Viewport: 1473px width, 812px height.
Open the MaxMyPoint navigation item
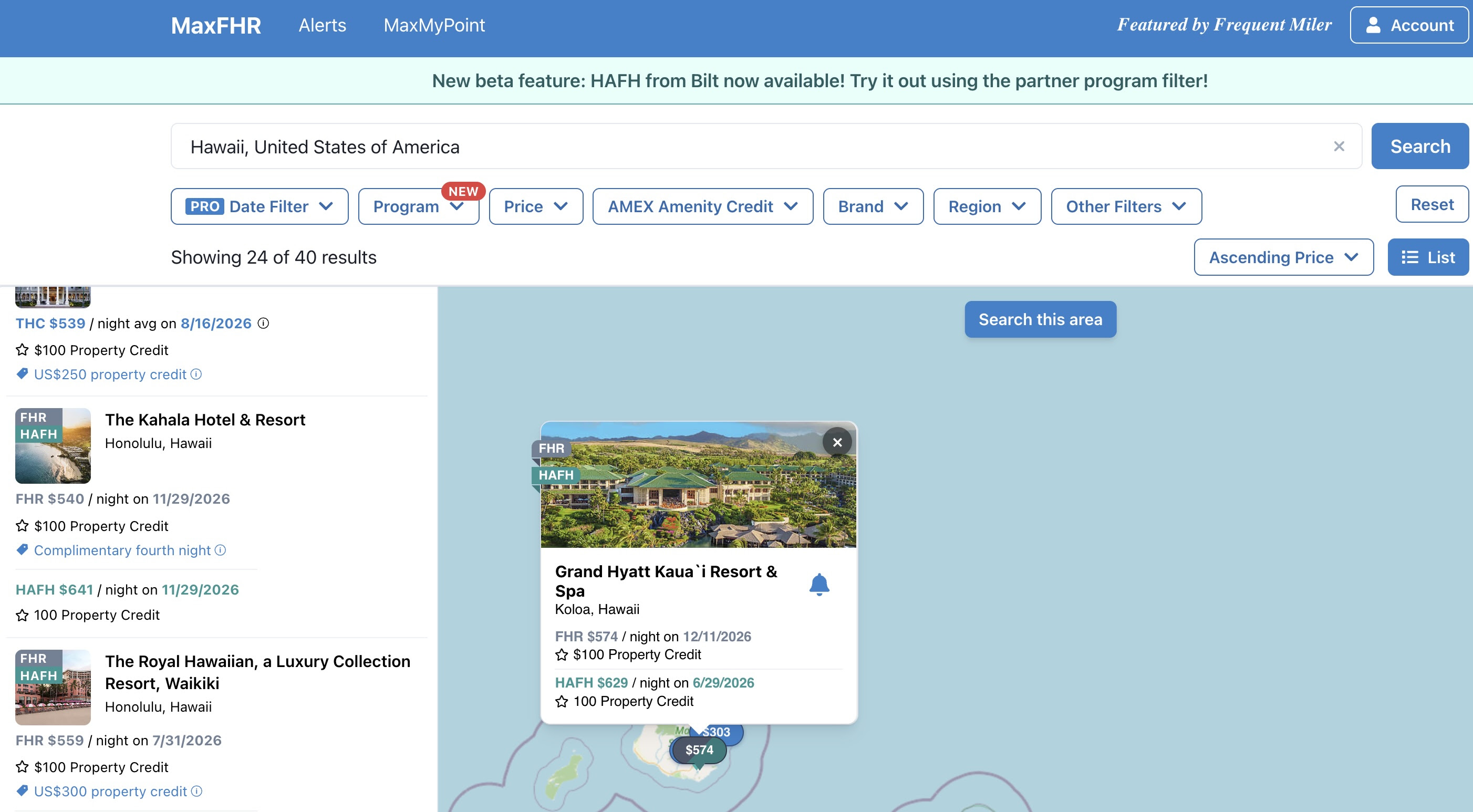[434, 25]
